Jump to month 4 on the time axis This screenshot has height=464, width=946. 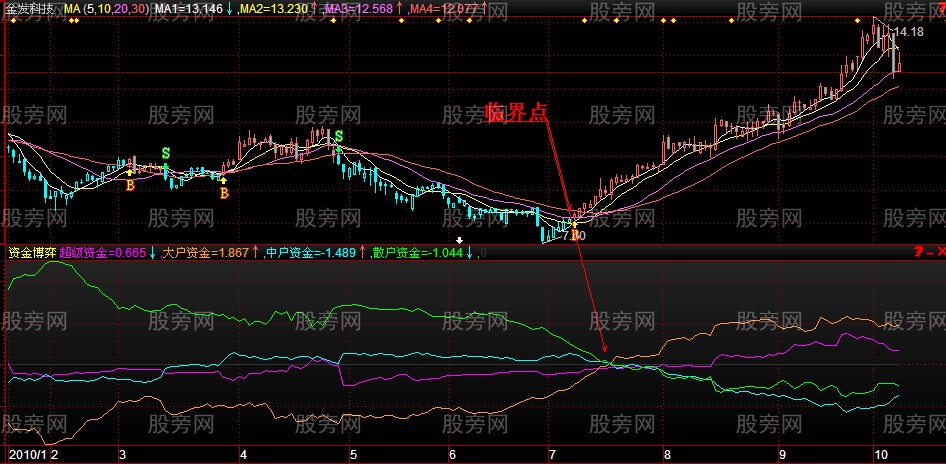click(x=244, y=453)
